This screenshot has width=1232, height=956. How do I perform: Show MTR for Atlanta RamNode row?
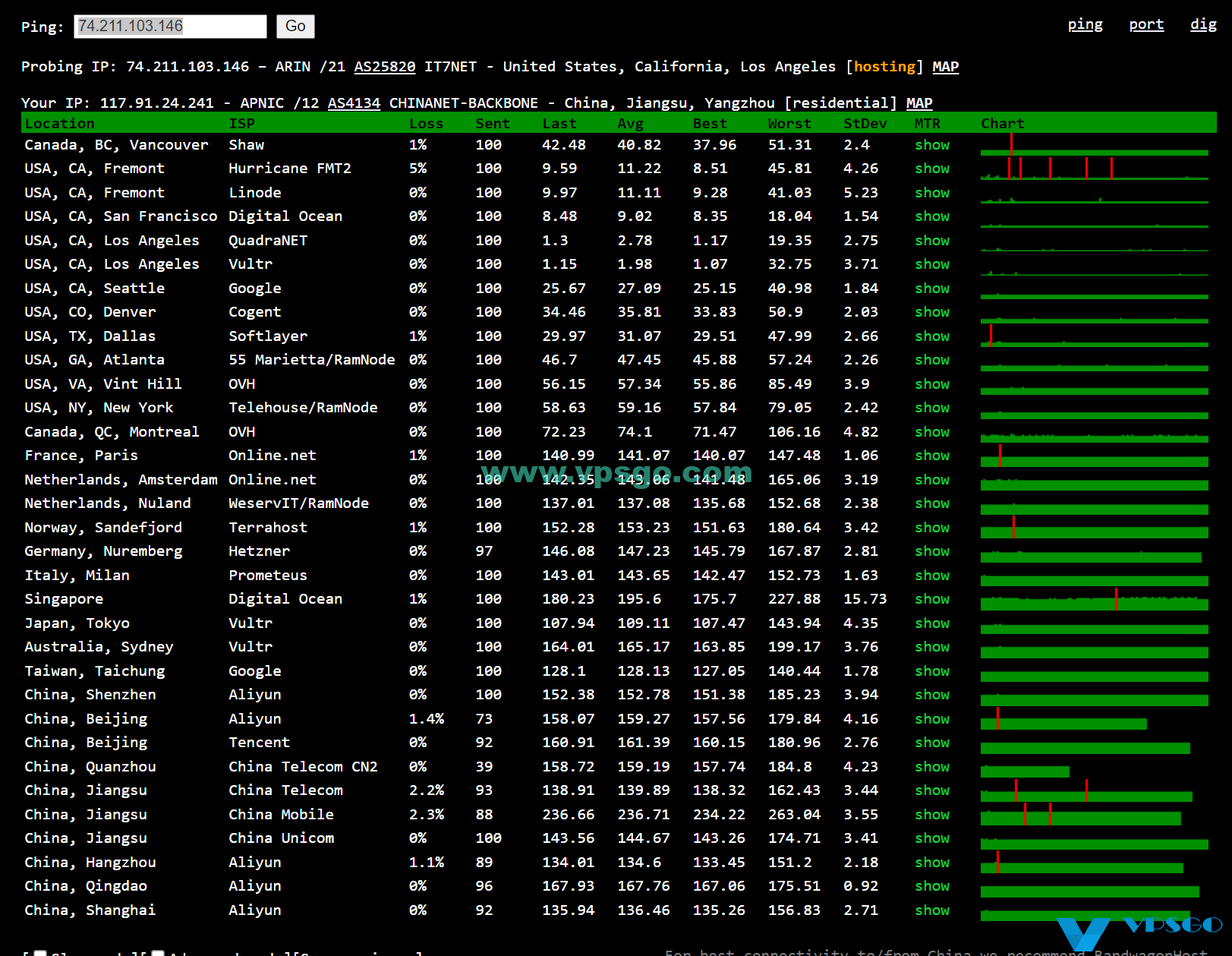932,360
